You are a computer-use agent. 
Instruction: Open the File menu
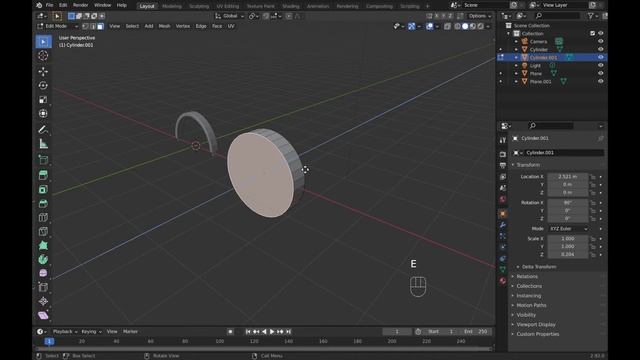click(x=49, y=5)
